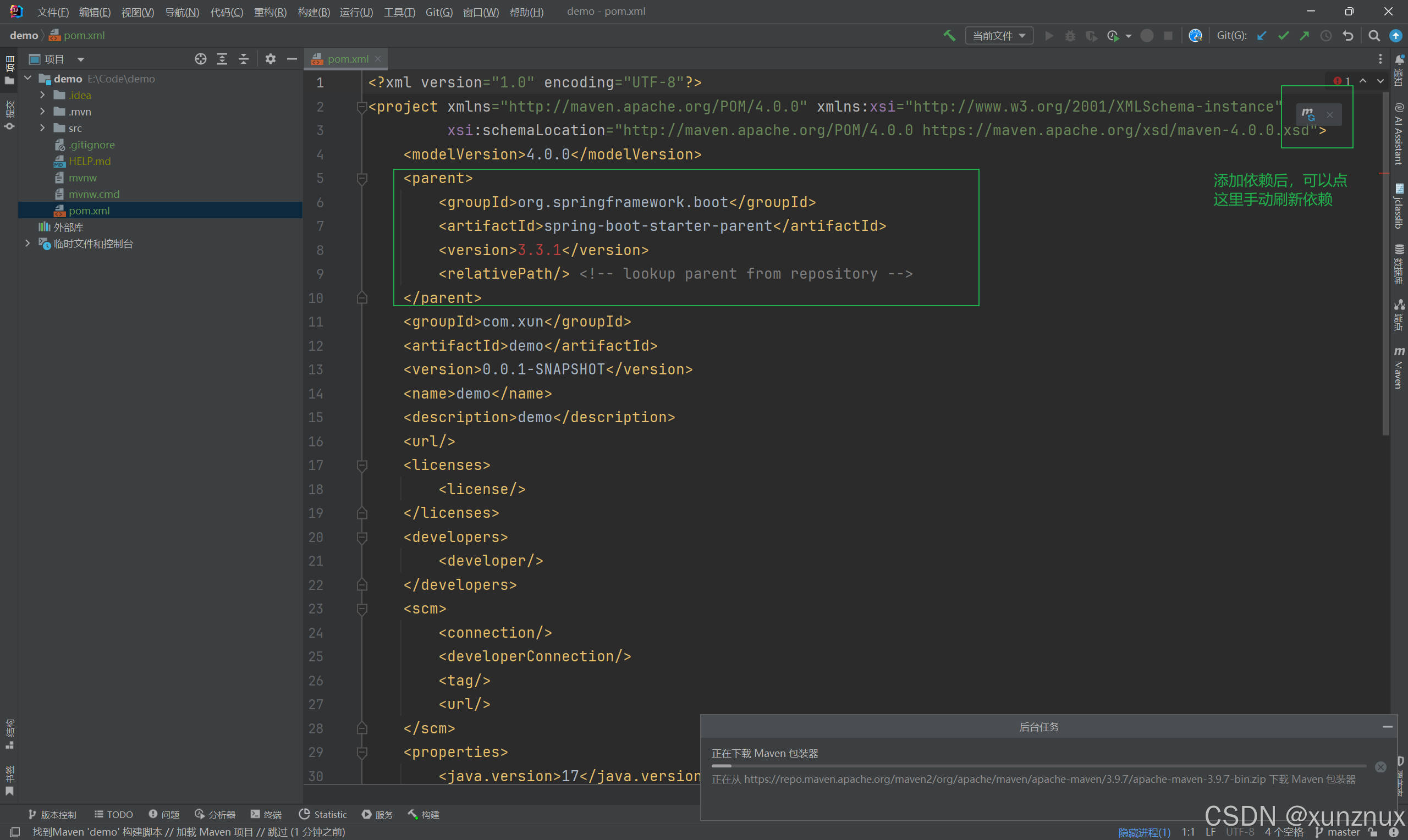Open the editor tabs three-dot menu
This screenshot has height=840, width=1408.
(x=1381, y=59)
